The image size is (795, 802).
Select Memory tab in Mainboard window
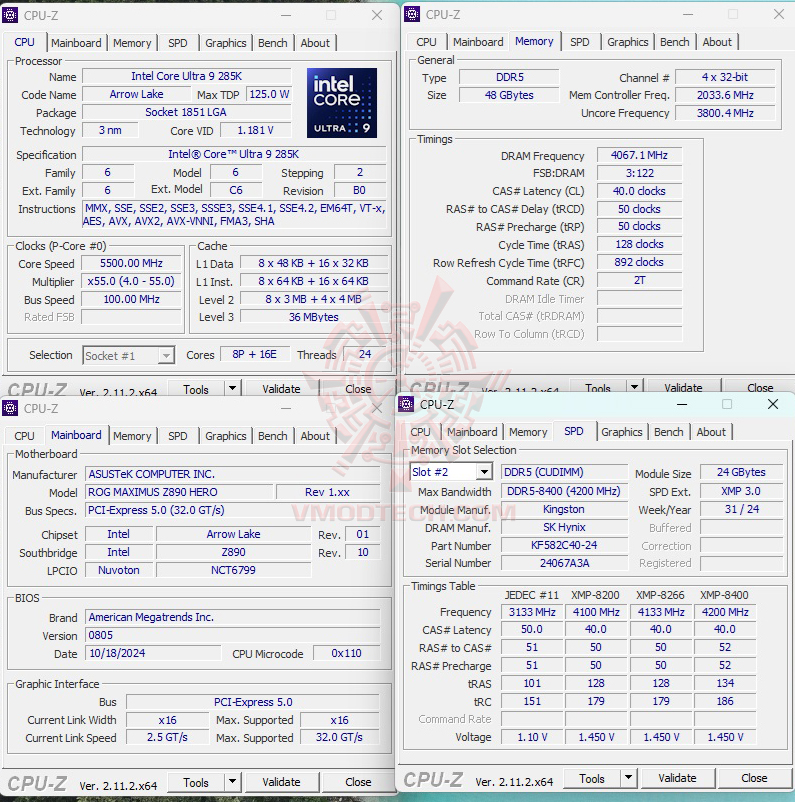(x=132, y=436)
